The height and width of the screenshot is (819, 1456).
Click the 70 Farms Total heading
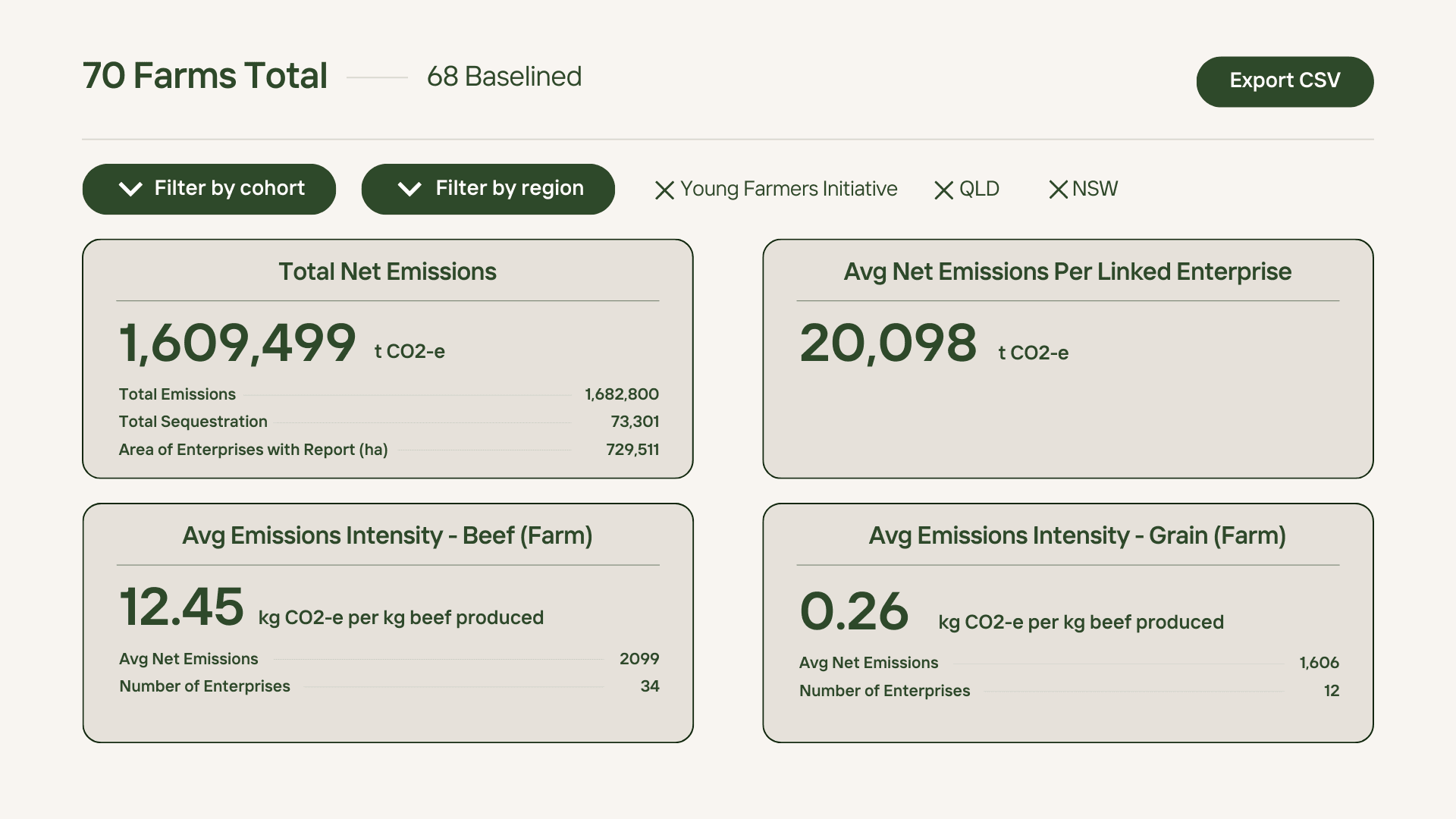[205, 76]
